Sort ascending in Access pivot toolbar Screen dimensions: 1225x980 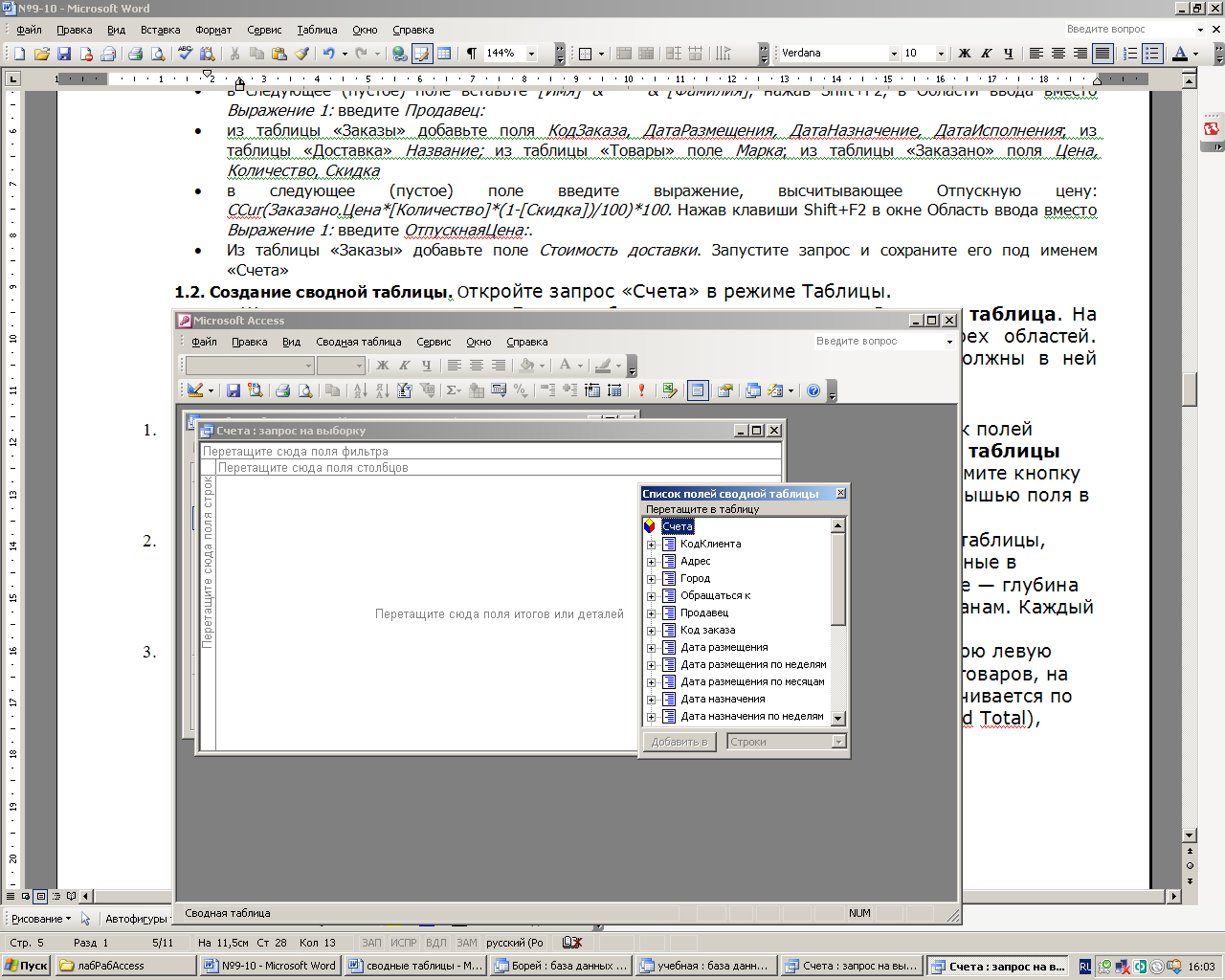click(x=360, y=390)
